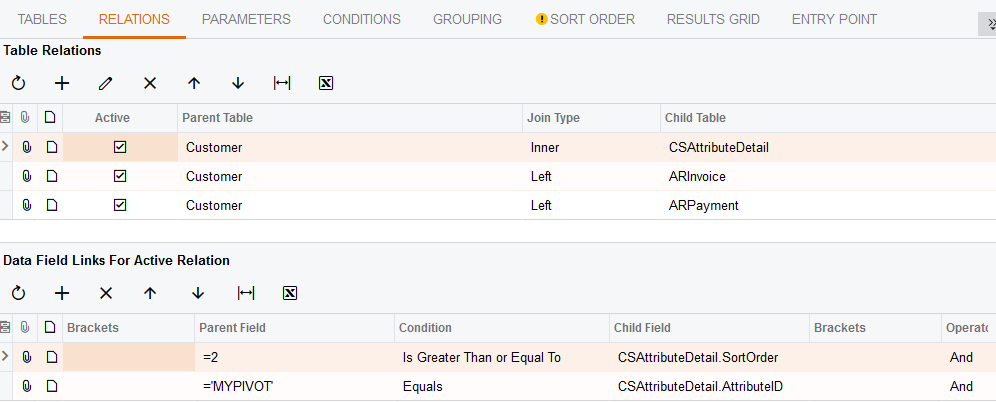996x402 pixels.
Task: Move data field link row down
Action: pyautogui.click(x=198, y=293)
